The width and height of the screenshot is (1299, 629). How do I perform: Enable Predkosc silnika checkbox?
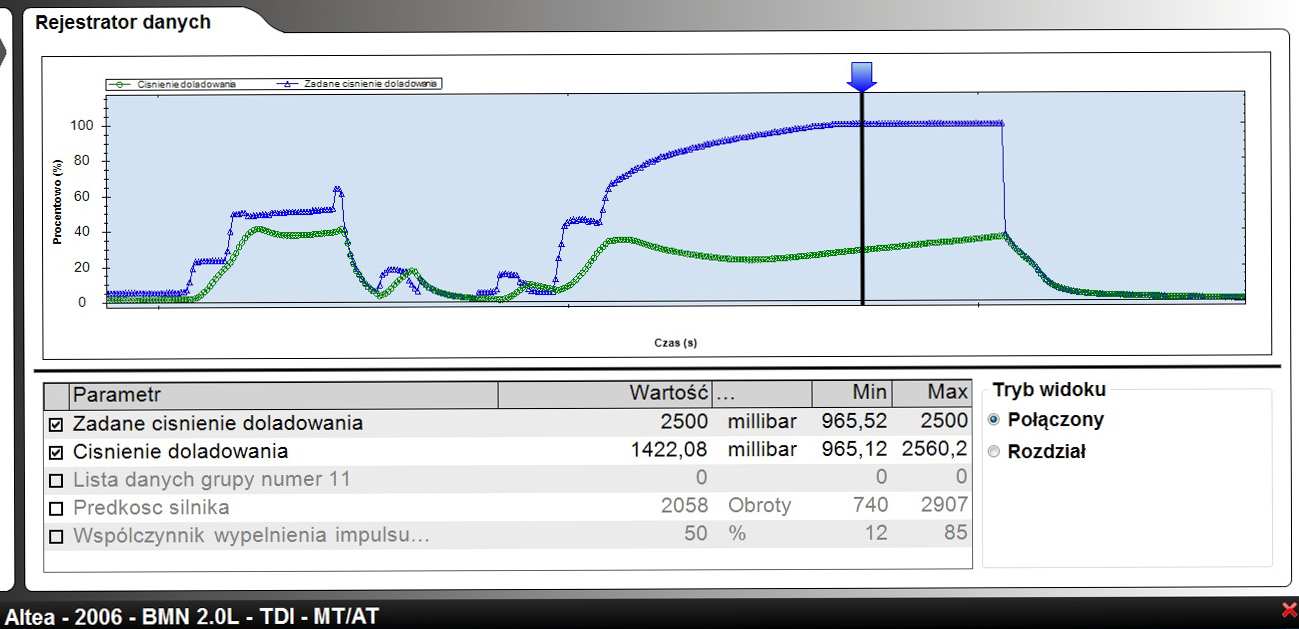pos(56,508)
